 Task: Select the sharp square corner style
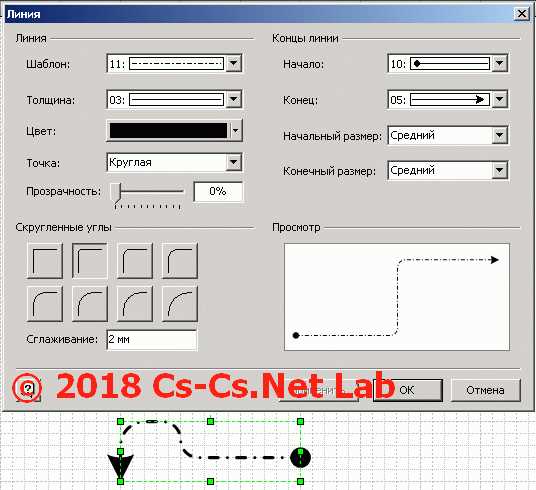[45, 261]
